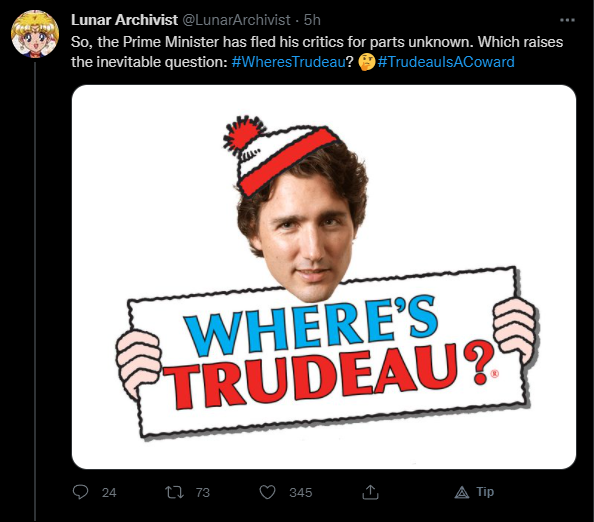Click the 24 replies count
Screen dimensions: 594x522
pos(109,492)
